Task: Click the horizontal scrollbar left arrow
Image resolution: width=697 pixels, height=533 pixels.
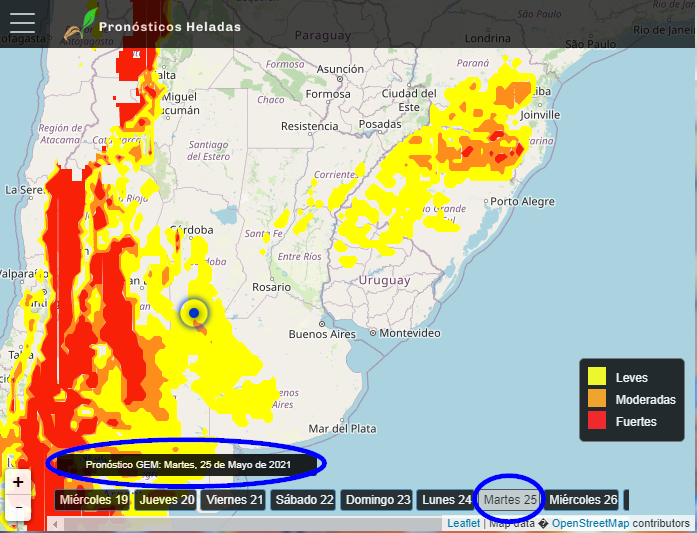Action: [x=55, y=525]
